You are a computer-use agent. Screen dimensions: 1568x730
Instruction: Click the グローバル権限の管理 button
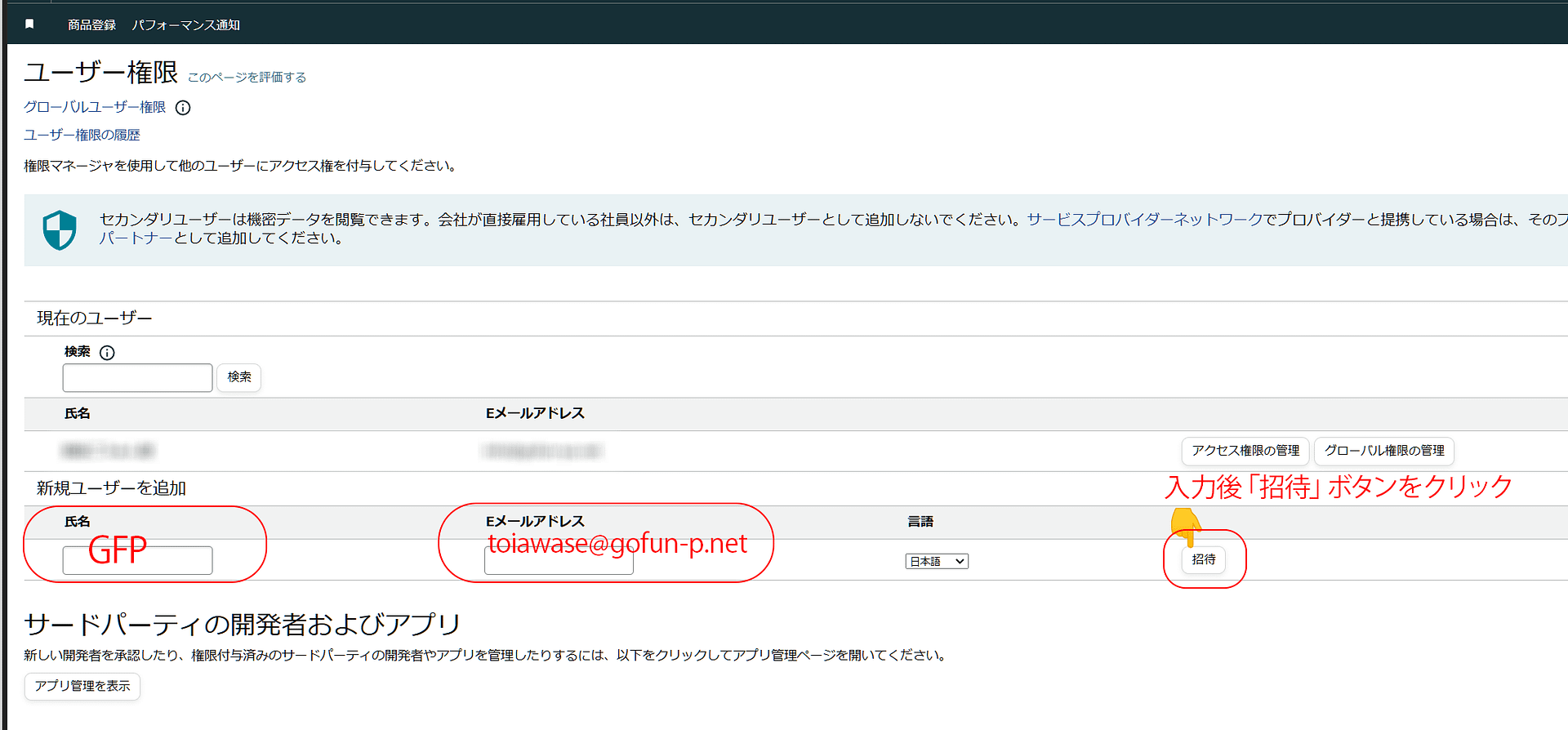pos(1384,451)
